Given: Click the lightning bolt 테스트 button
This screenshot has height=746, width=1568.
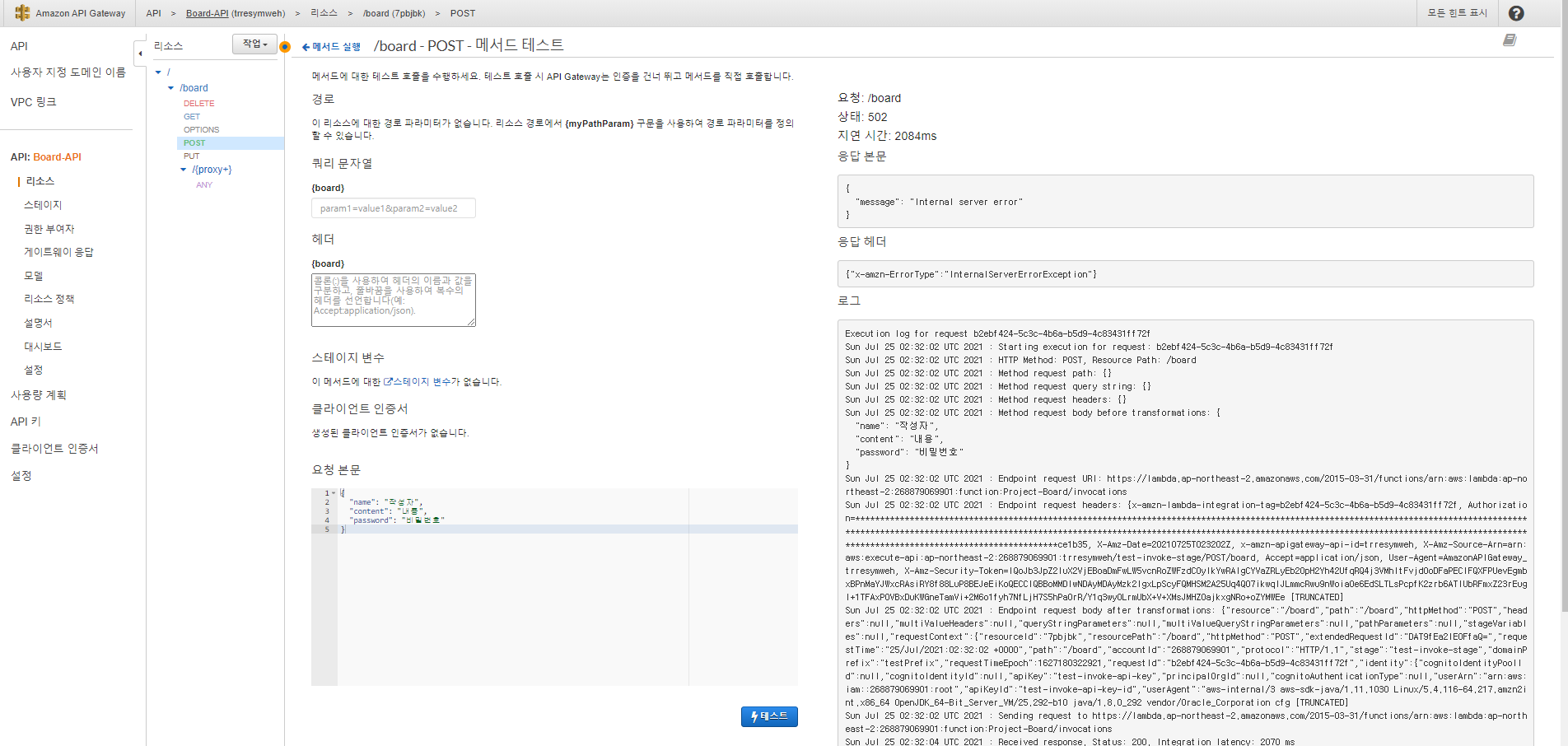Looking at the screenshot, I should (769, 716).
